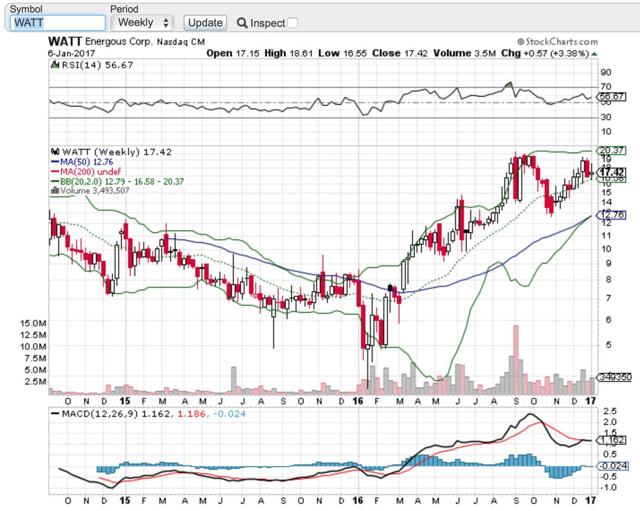Click the Chg +0.57 (+3.38%) header value
This screenshot has height=511, width=640.
[x=545, y=53]
